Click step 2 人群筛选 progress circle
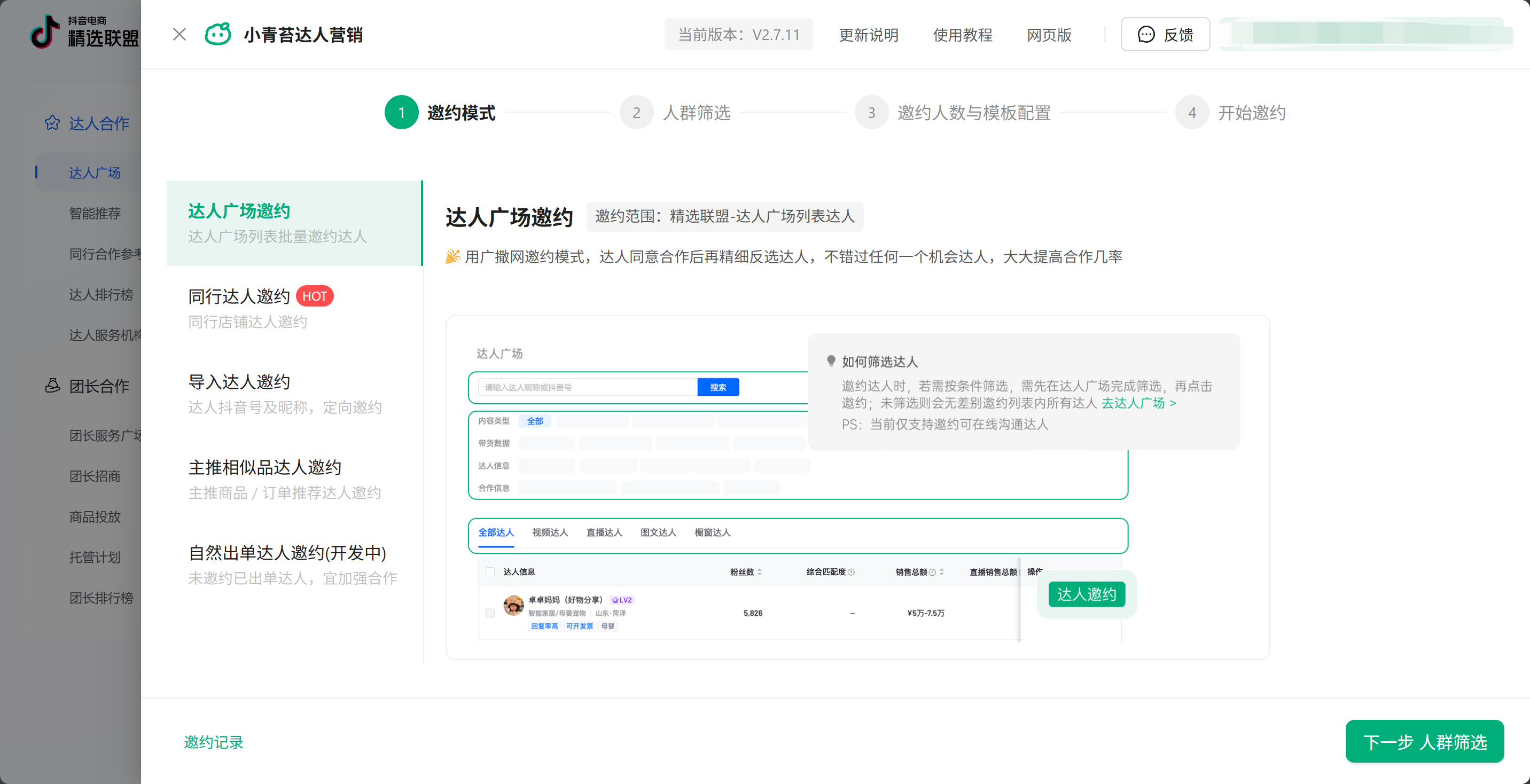Viewport: 1530px width, 784px height. (636, 112)
